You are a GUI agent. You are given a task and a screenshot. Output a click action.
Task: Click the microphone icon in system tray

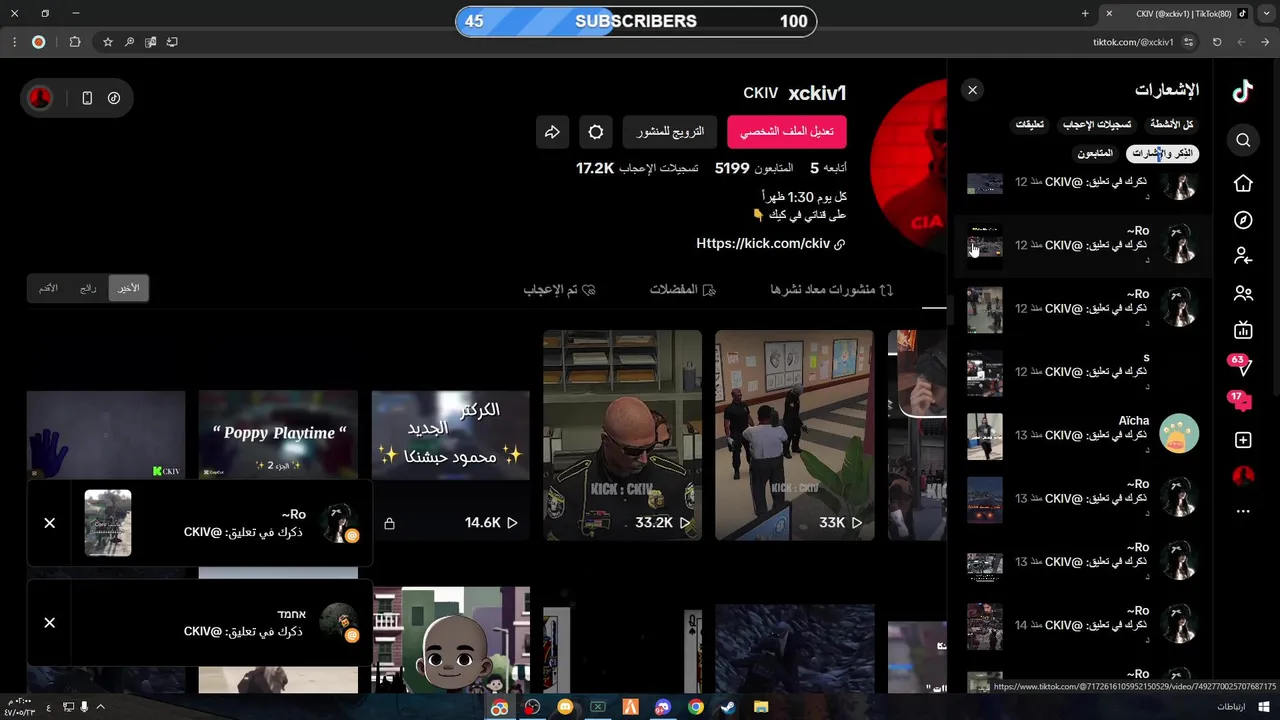pos(84,707)
